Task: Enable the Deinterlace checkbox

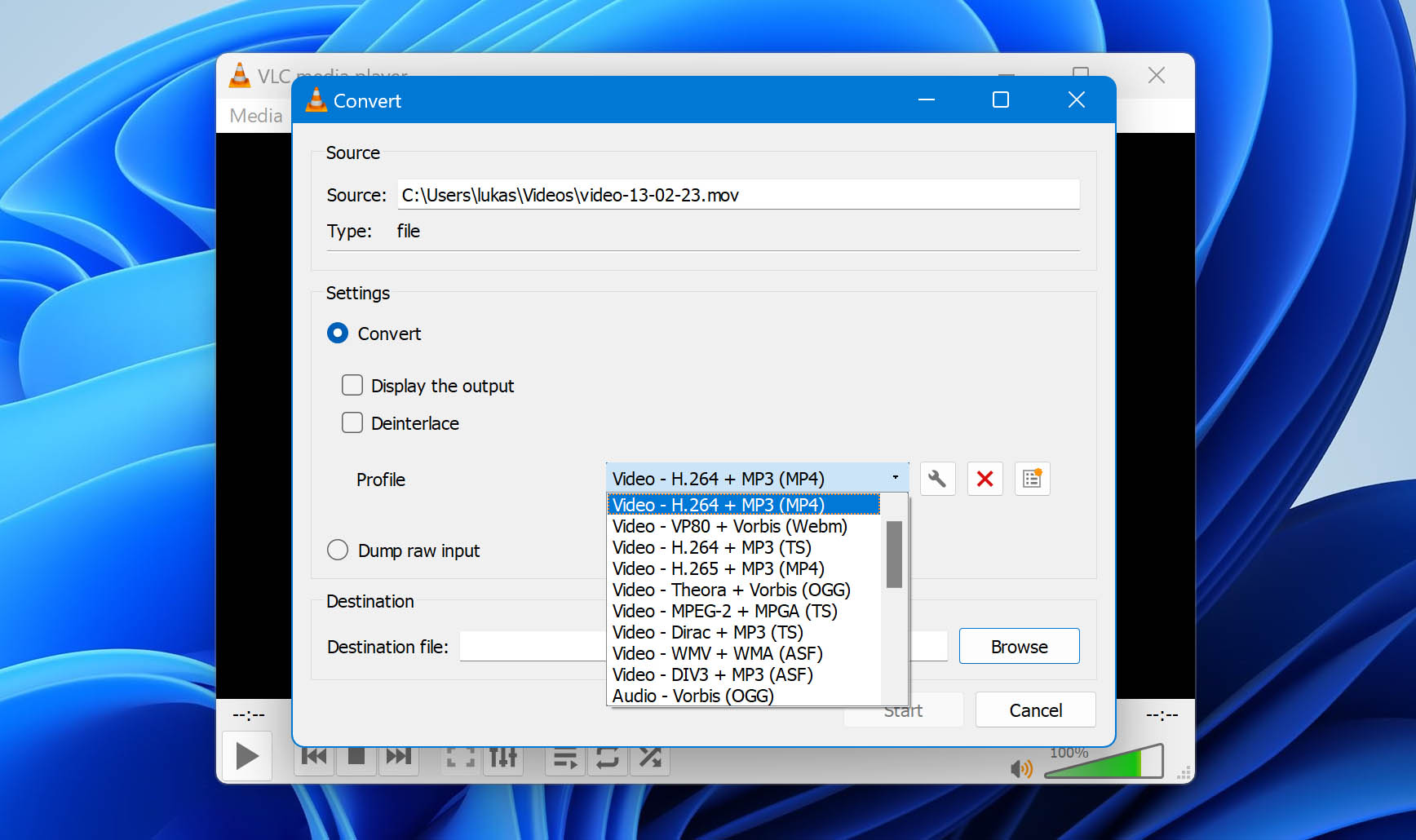Action: (352, 422)
